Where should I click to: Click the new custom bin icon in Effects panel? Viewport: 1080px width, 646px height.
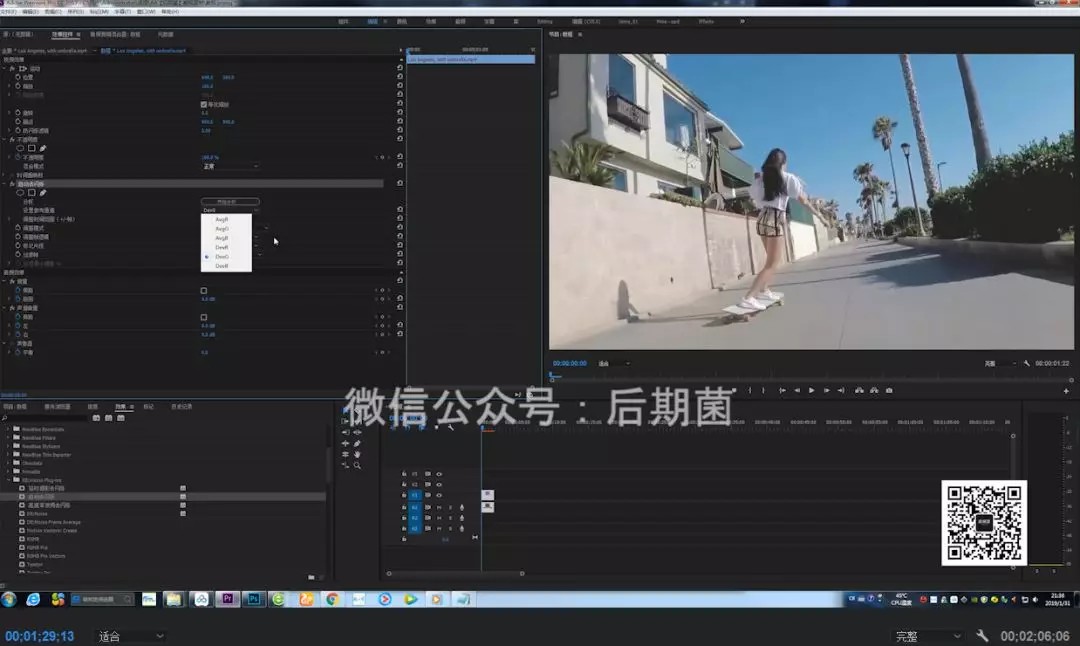[311, 577]
